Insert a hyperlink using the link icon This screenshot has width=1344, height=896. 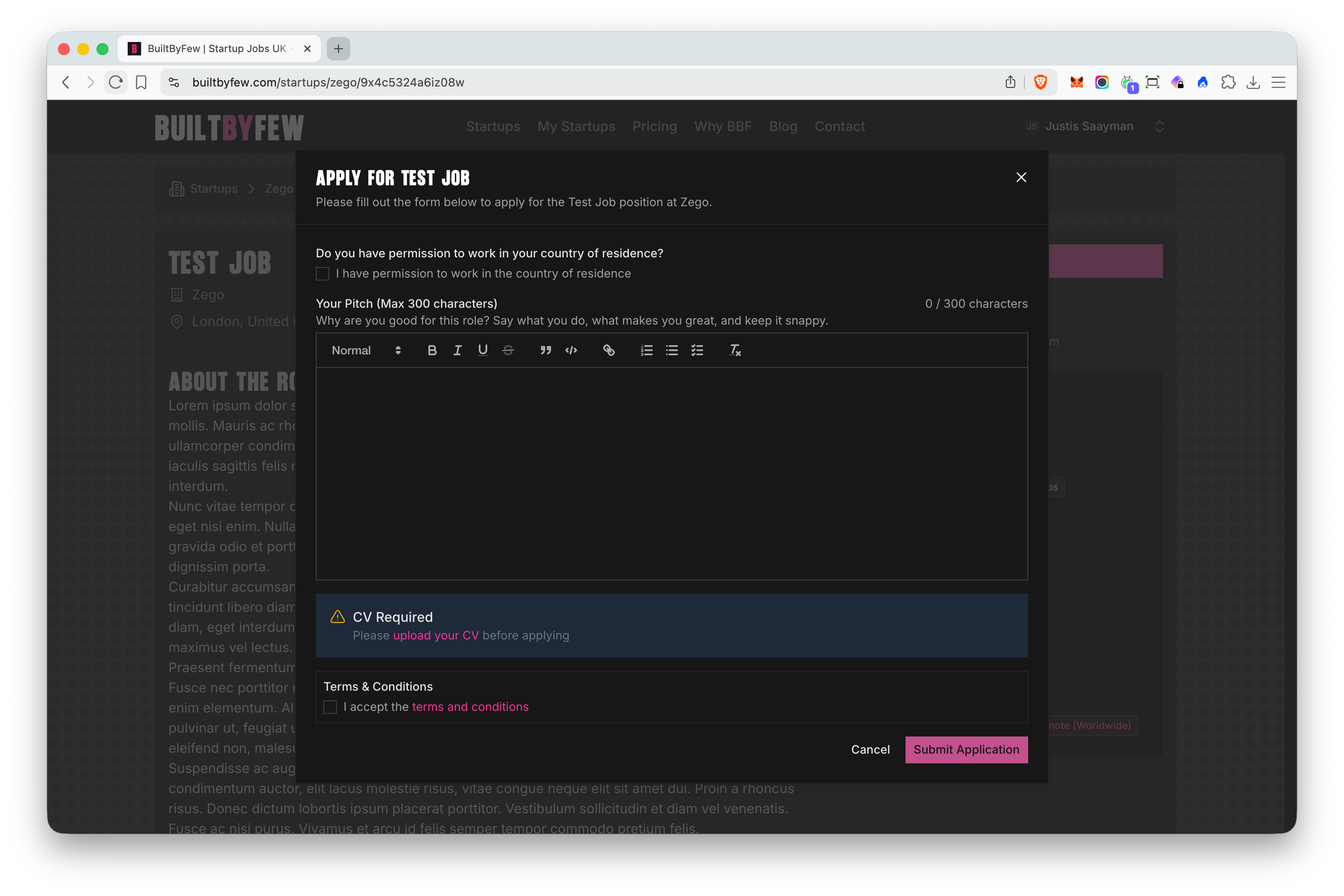[609, 350]
